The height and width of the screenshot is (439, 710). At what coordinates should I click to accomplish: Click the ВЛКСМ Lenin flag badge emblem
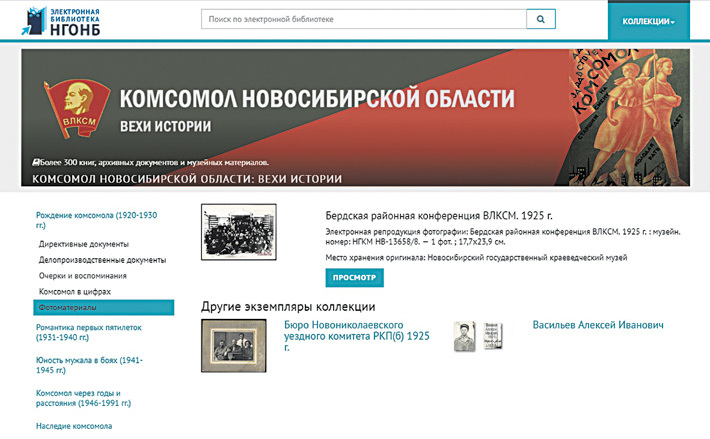click(77, 108)
